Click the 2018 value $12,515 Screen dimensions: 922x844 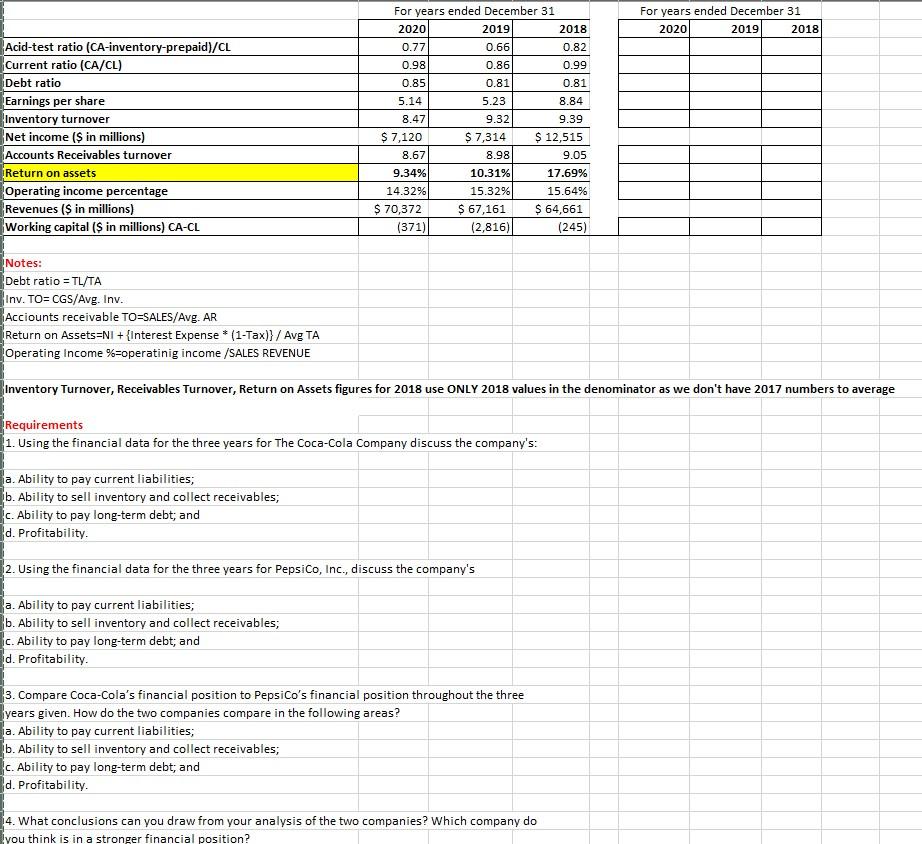point(557,136)
